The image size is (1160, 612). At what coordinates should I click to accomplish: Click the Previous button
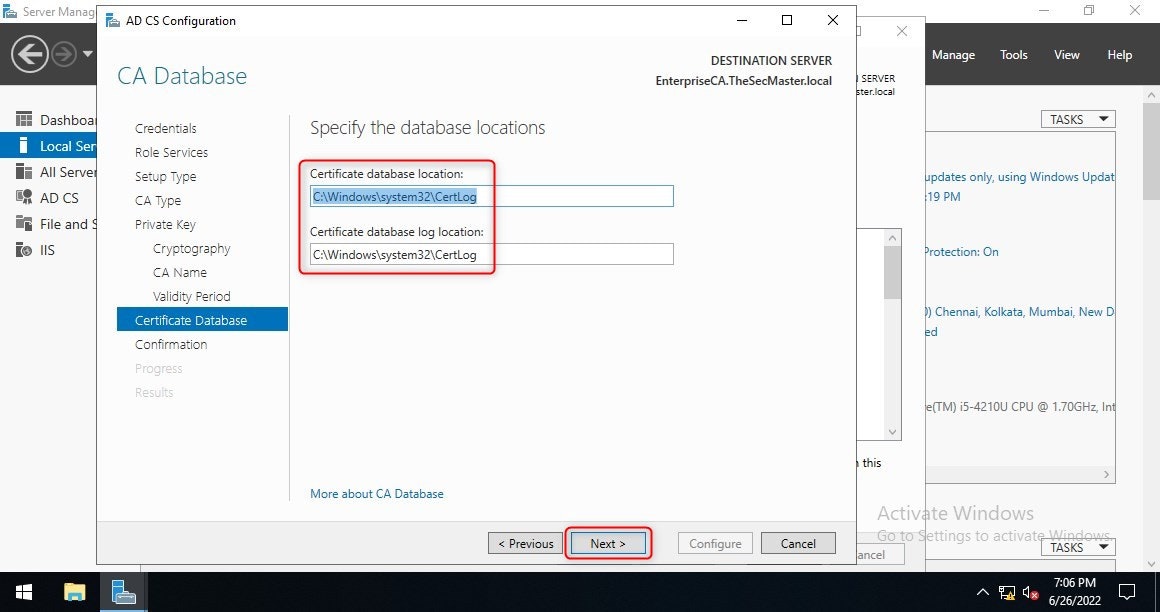[525, 543]
